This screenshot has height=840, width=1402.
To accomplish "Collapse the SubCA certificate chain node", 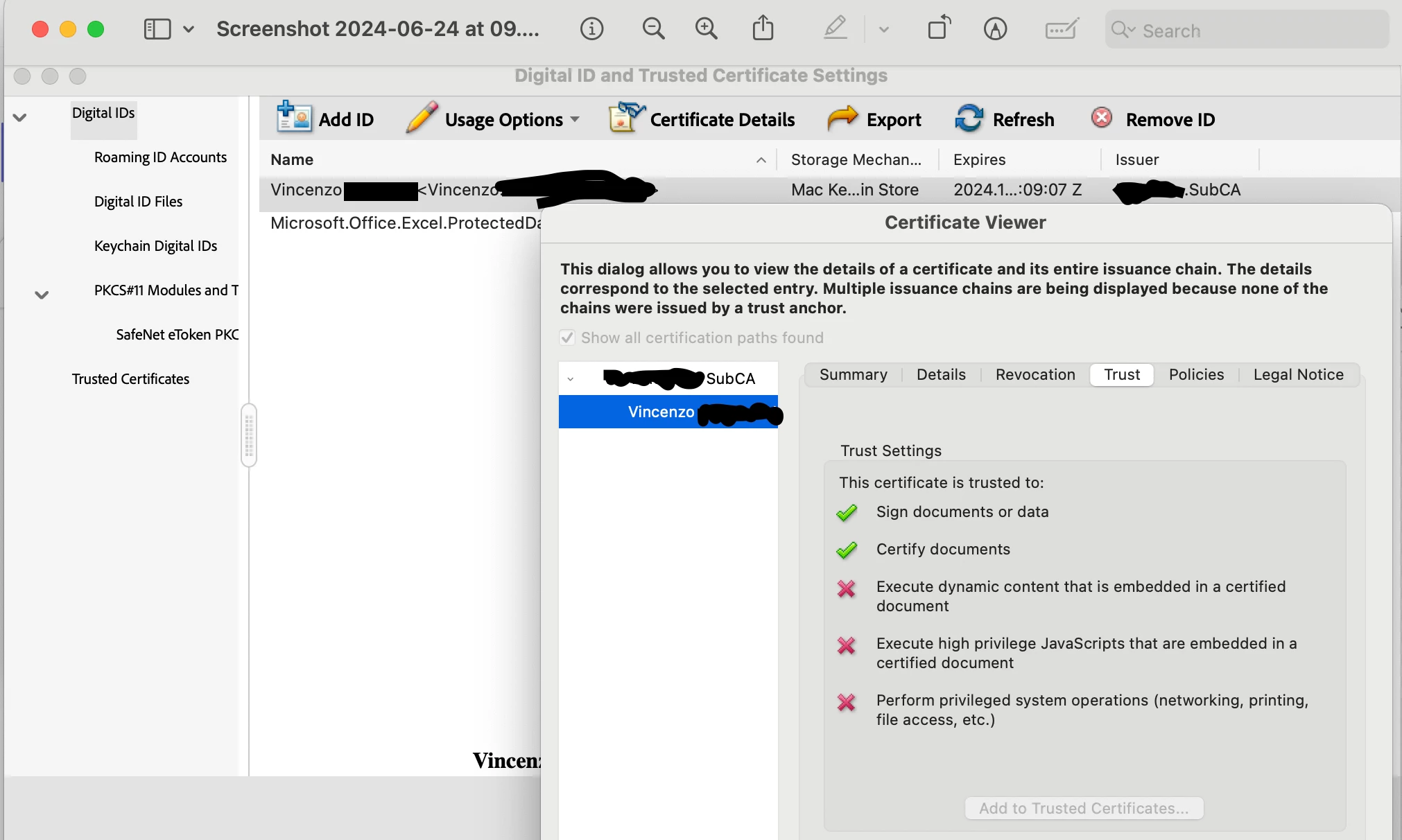I will (x=571, y=379).
